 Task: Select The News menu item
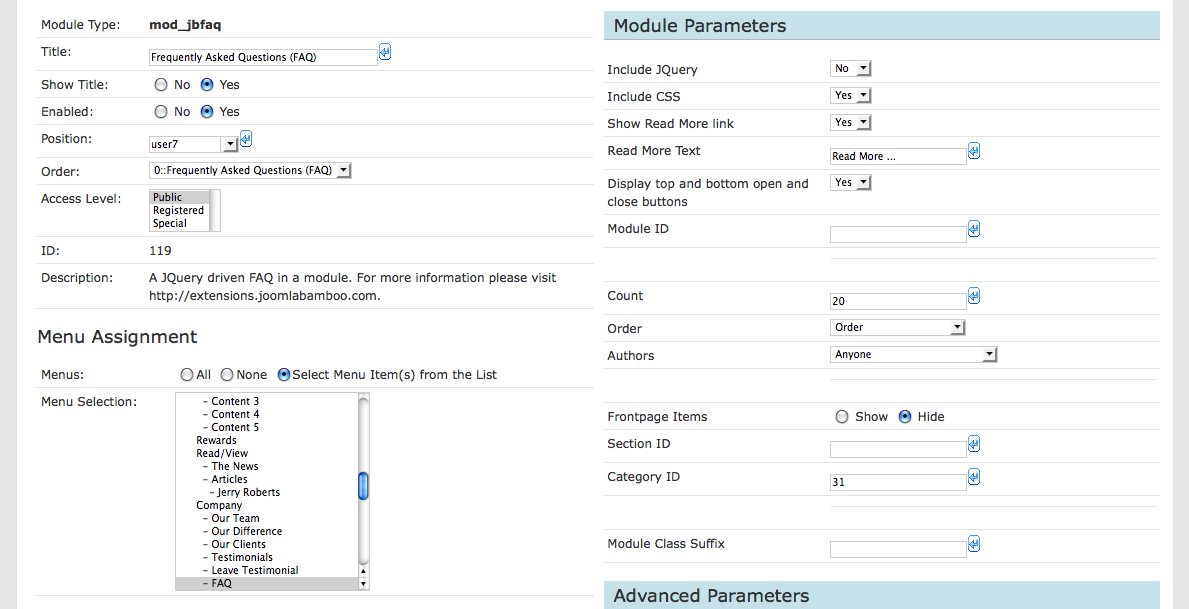pyautogui.click(x=266, y=466)
